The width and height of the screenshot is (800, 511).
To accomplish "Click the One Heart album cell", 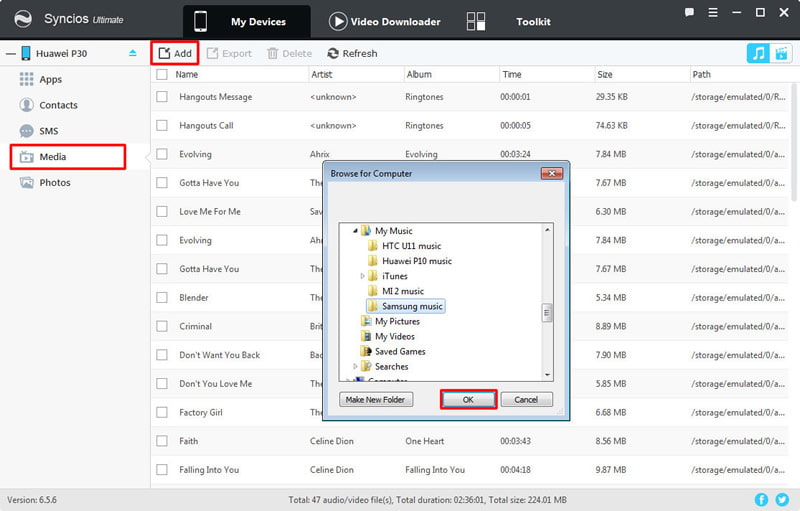I will [x=424, y=441].
